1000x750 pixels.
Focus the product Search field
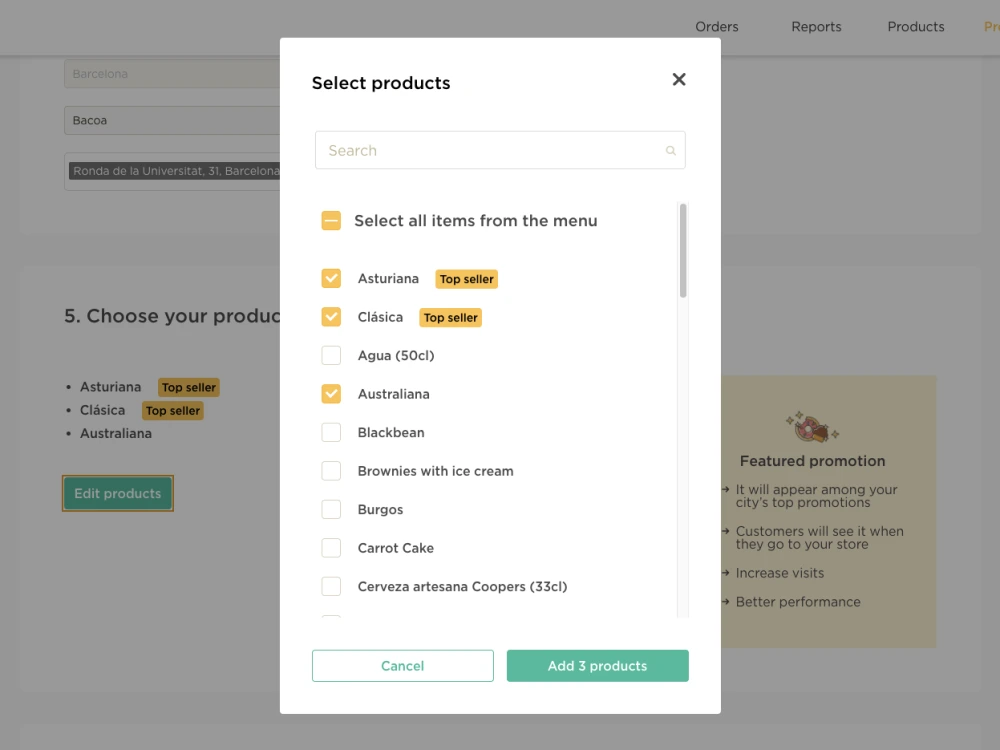500,150
